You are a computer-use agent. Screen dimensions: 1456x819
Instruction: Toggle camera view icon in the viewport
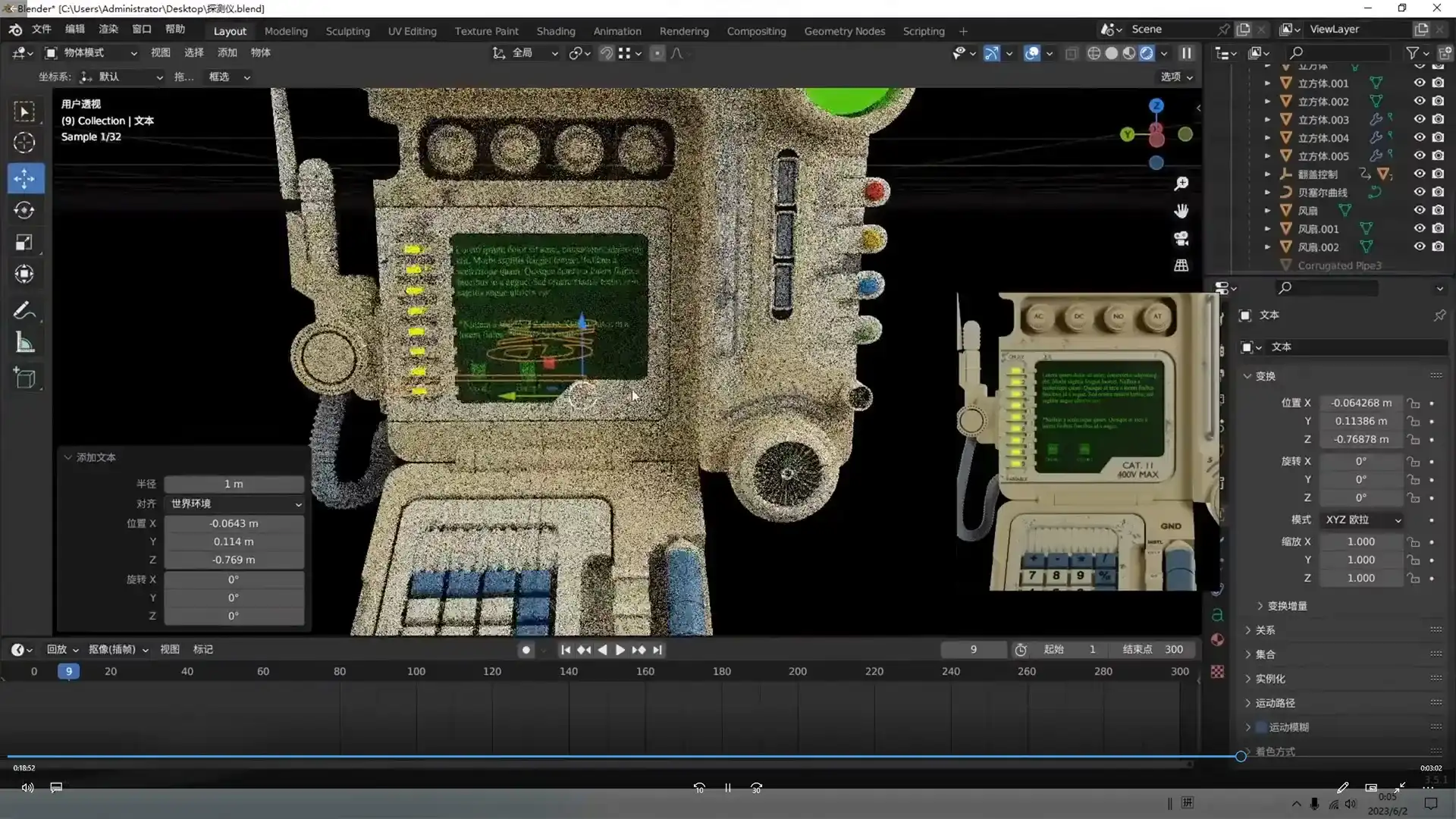pyautogui.click(x=1181, y=238)
